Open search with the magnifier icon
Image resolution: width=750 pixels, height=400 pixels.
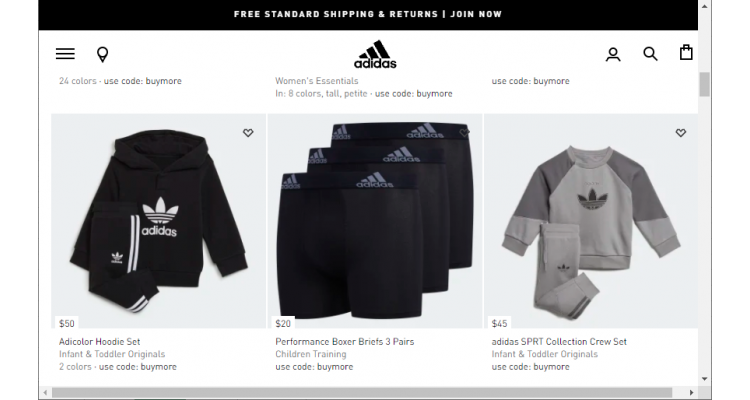coord(650,54)
